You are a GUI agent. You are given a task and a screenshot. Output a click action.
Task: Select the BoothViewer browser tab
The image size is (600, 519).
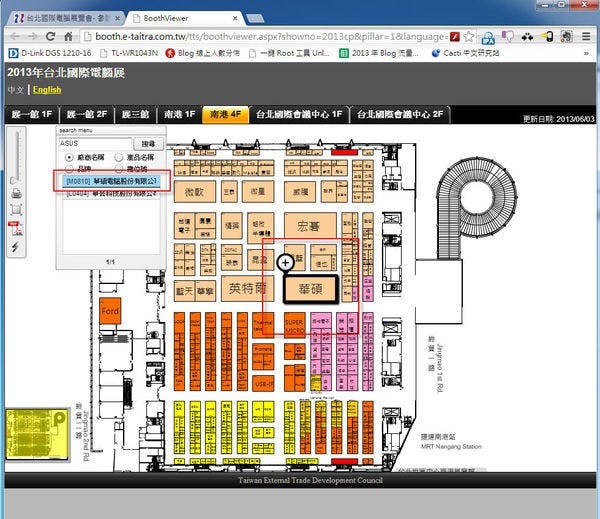pos(184,18)
